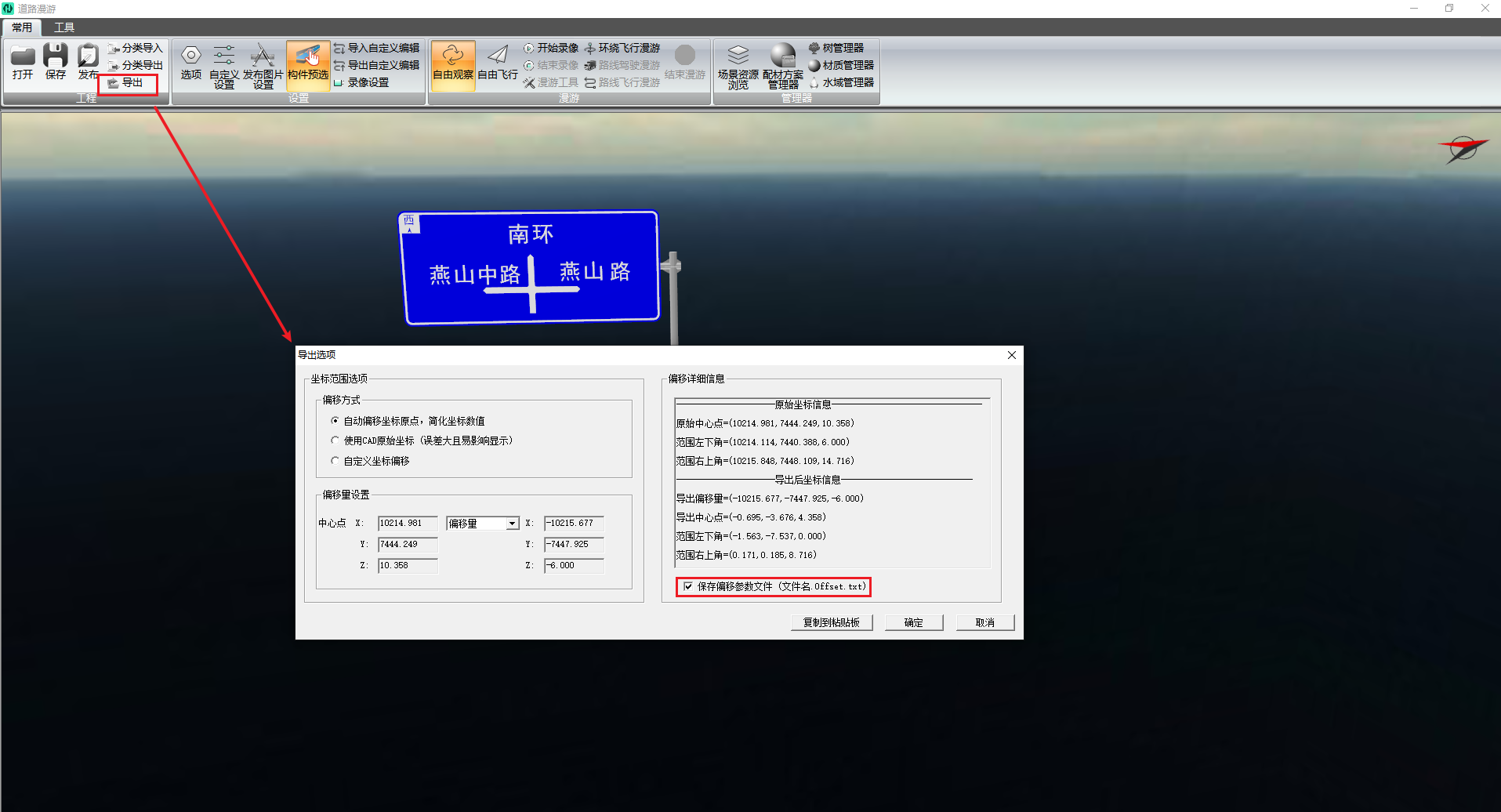
Task: Select 自动偏移坐标原点 radio option
Action: 335,421
